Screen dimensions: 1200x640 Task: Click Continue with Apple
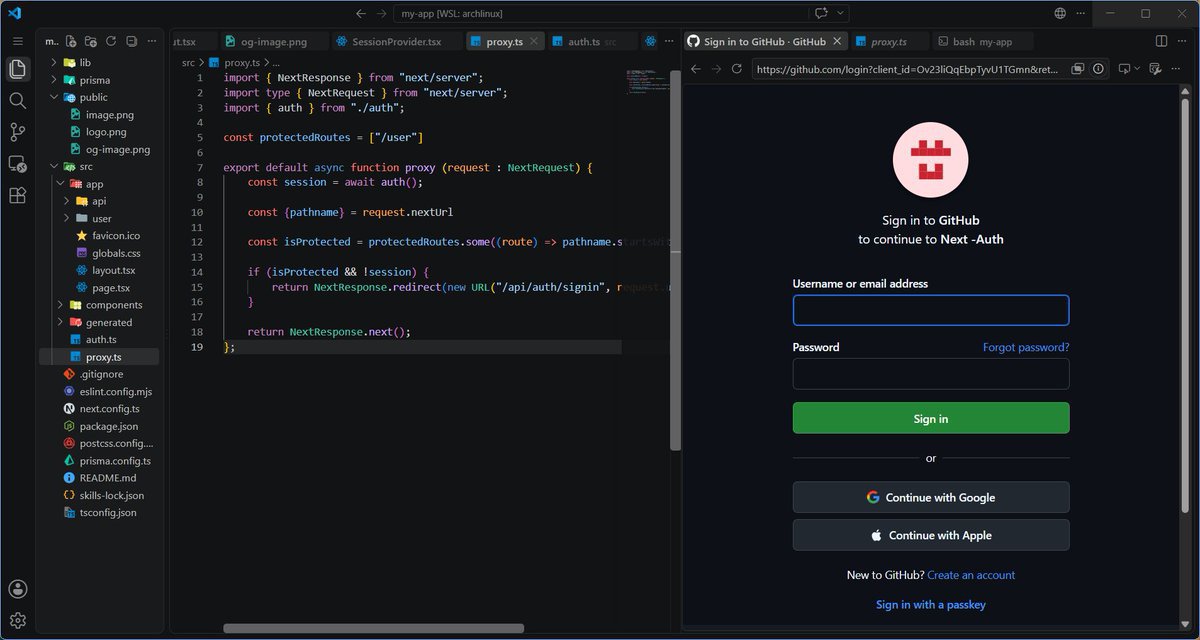click(931, 535)
